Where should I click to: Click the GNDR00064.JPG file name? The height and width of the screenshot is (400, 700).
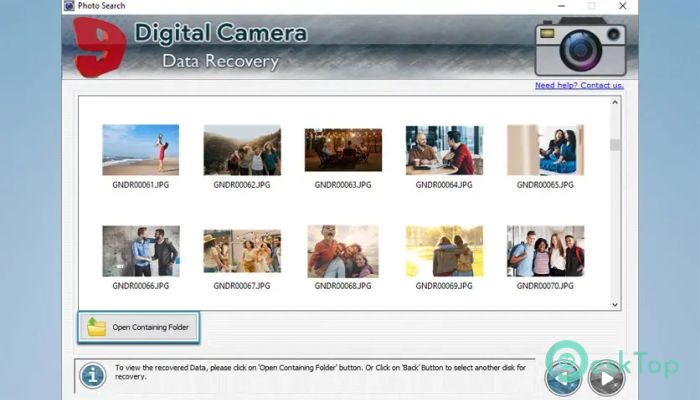point(444,185)
